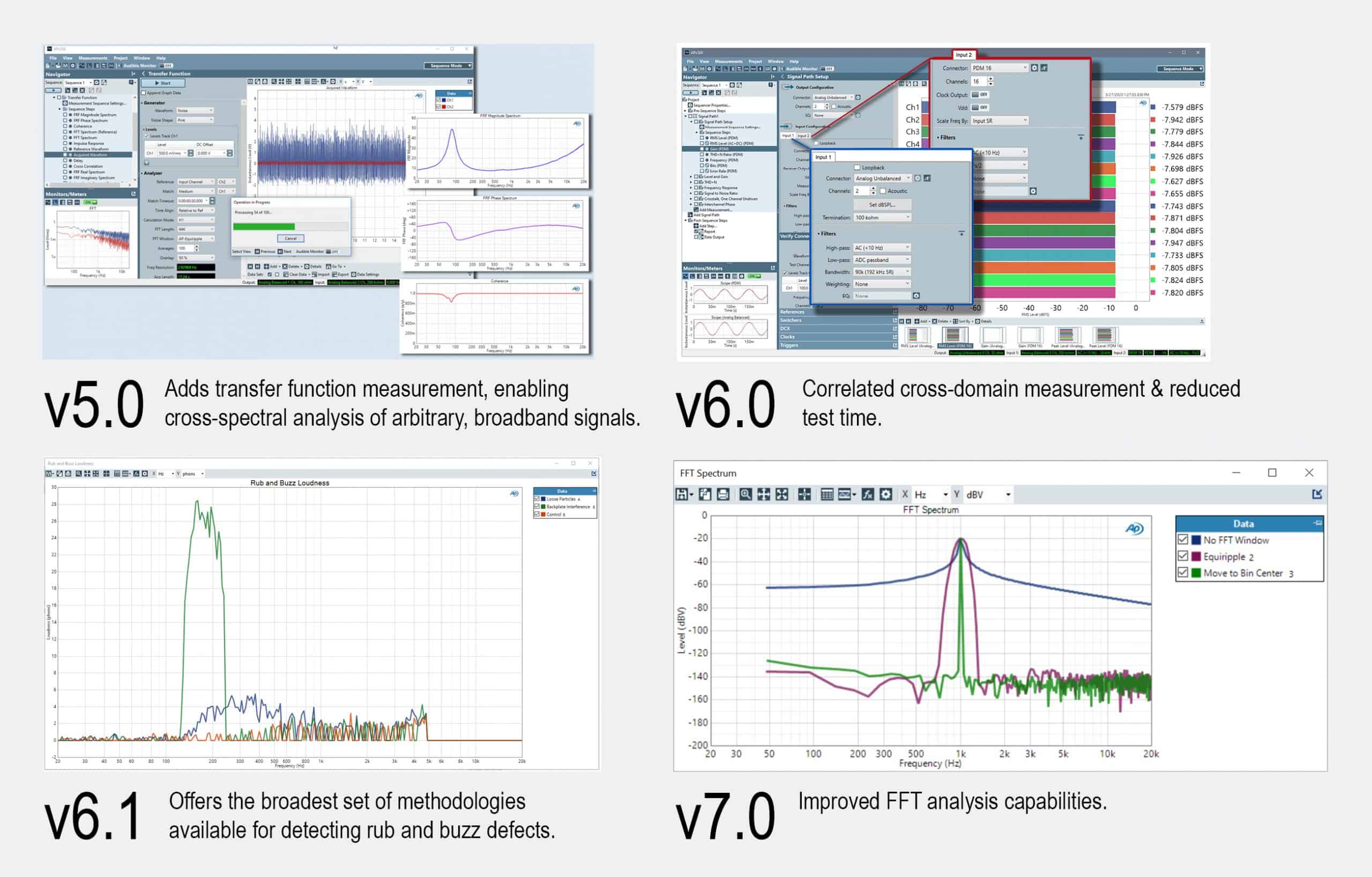Open the data table view icon in FFT Spectrum

click(827, 495)
